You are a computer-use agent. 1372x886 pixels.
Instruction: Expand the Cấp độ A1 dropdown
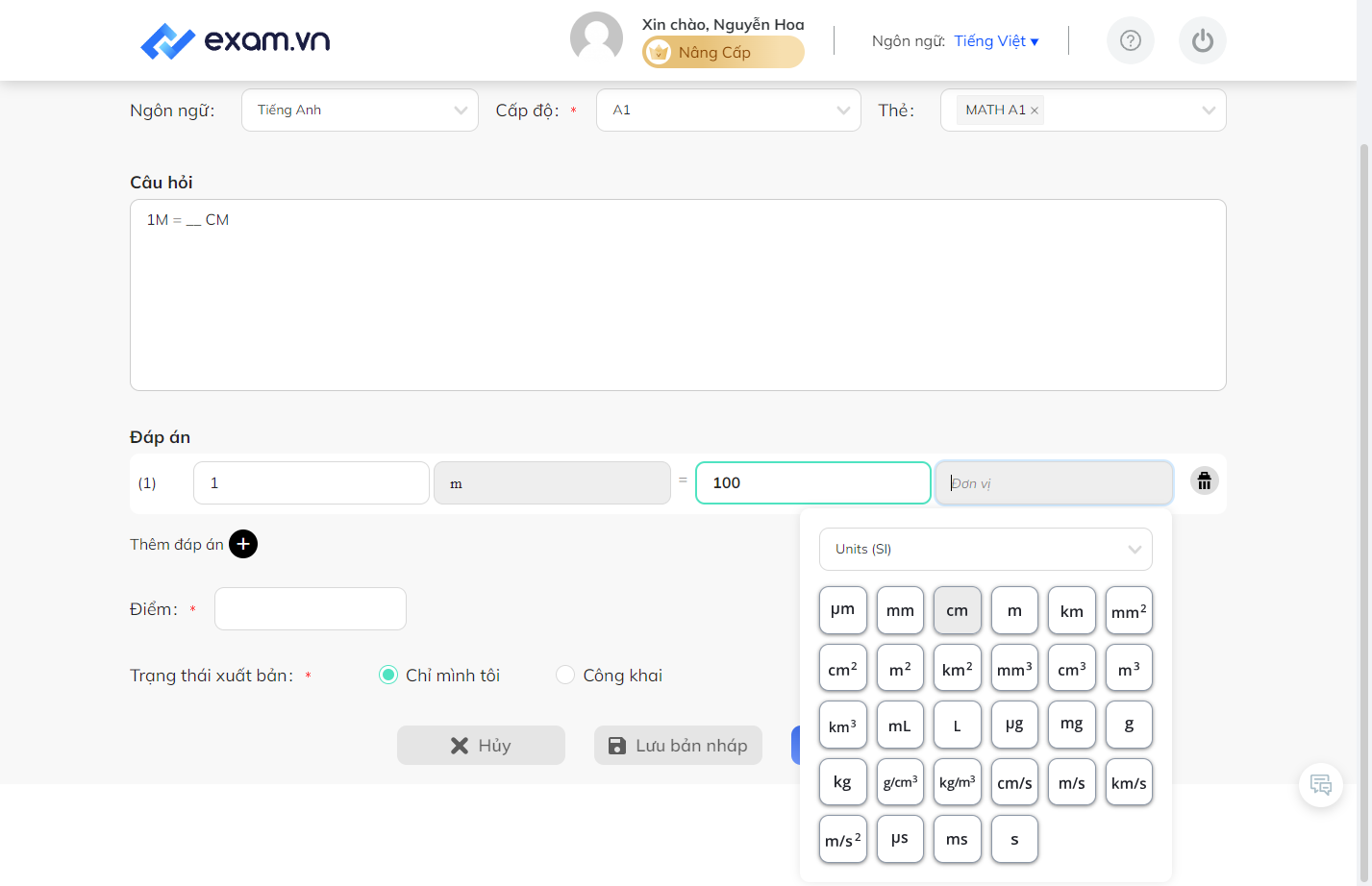point(729,110)
